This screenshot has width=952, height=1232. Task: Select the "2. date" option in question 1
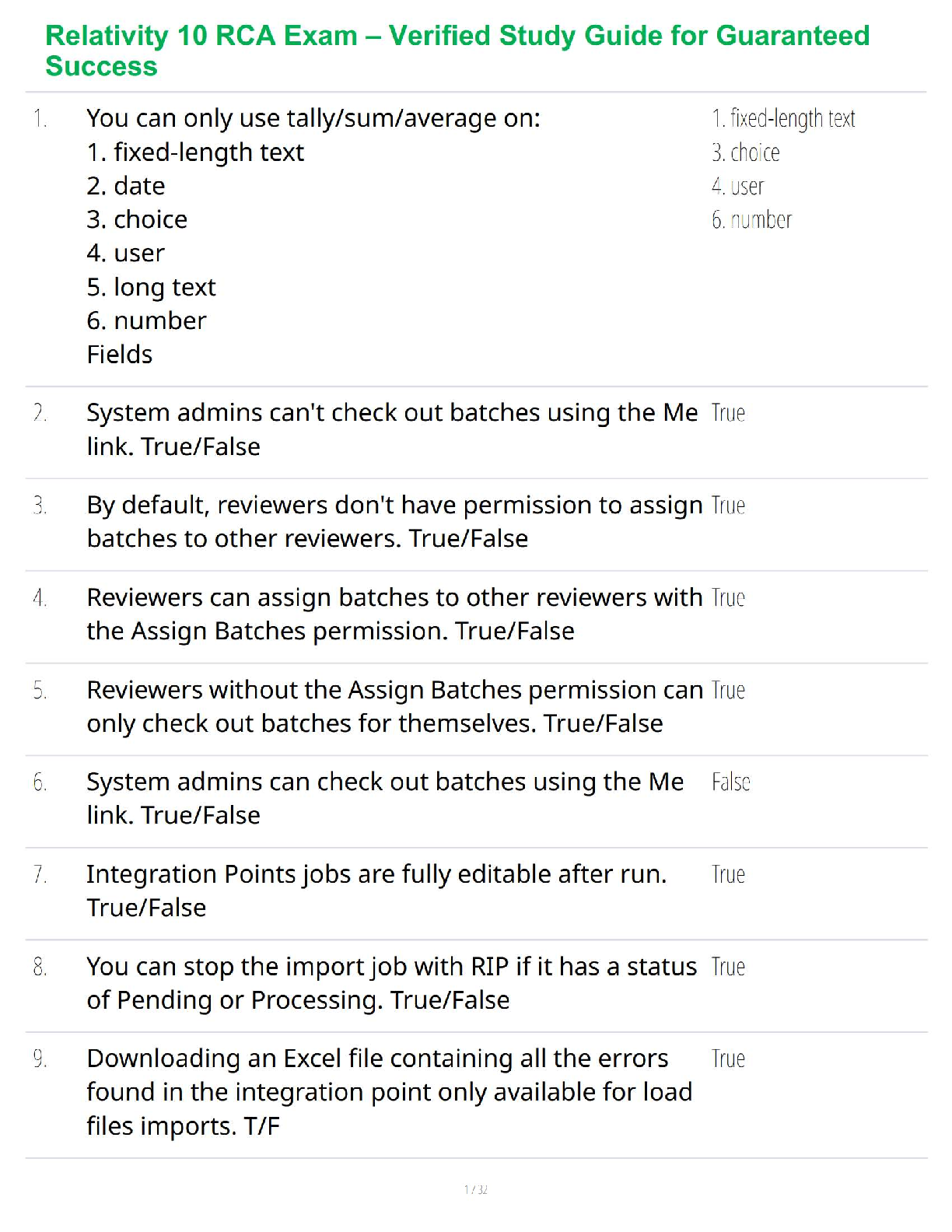pos(126,186)
